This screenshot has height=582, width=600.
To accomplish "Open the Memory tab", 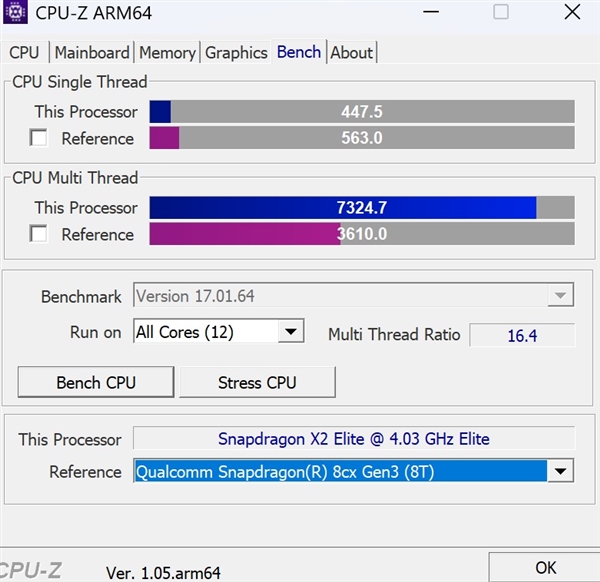I will click(x=167, y=52).
